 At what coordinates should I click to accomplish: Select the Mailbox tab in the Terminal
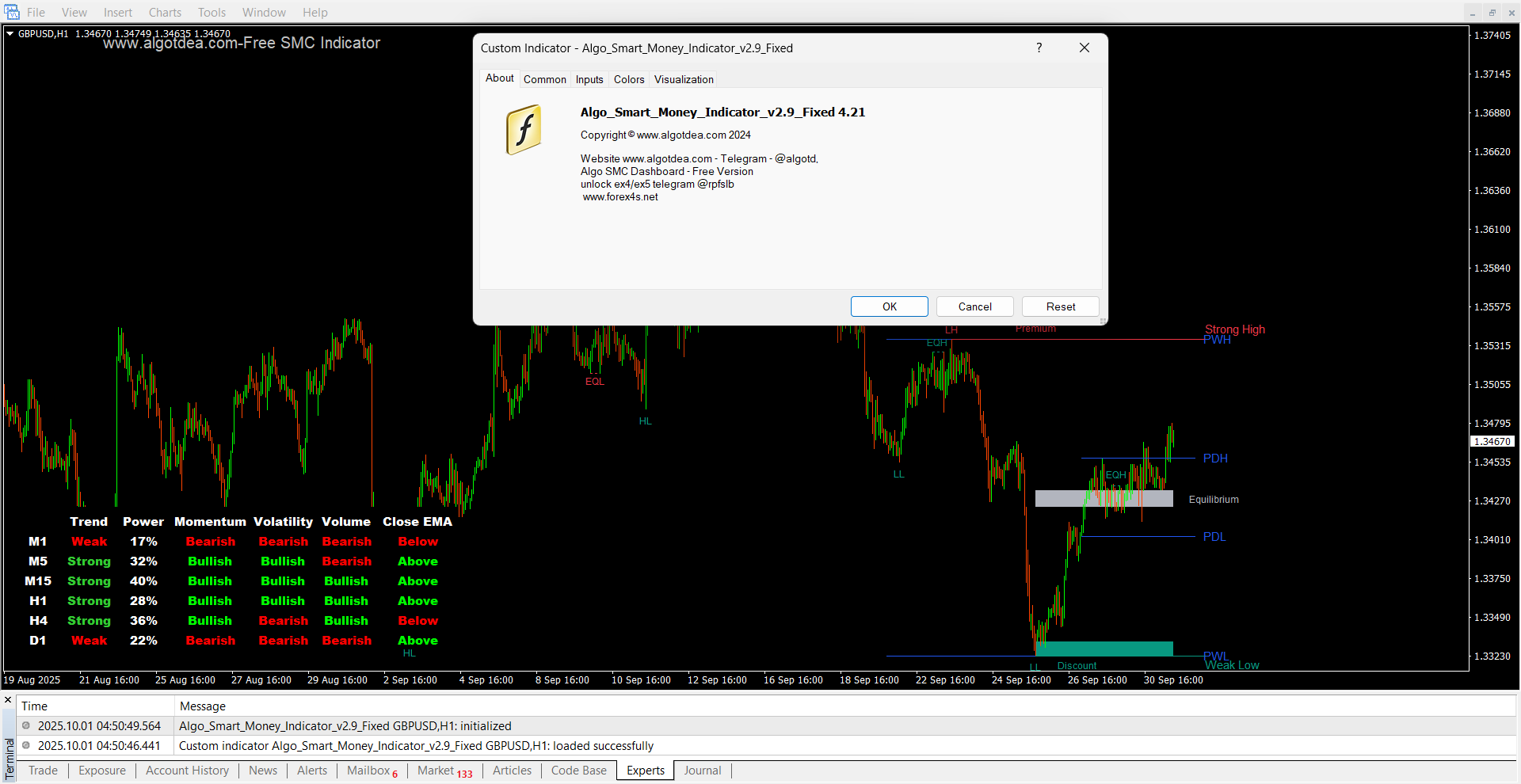pyautogui.click(x=369, y=771)
